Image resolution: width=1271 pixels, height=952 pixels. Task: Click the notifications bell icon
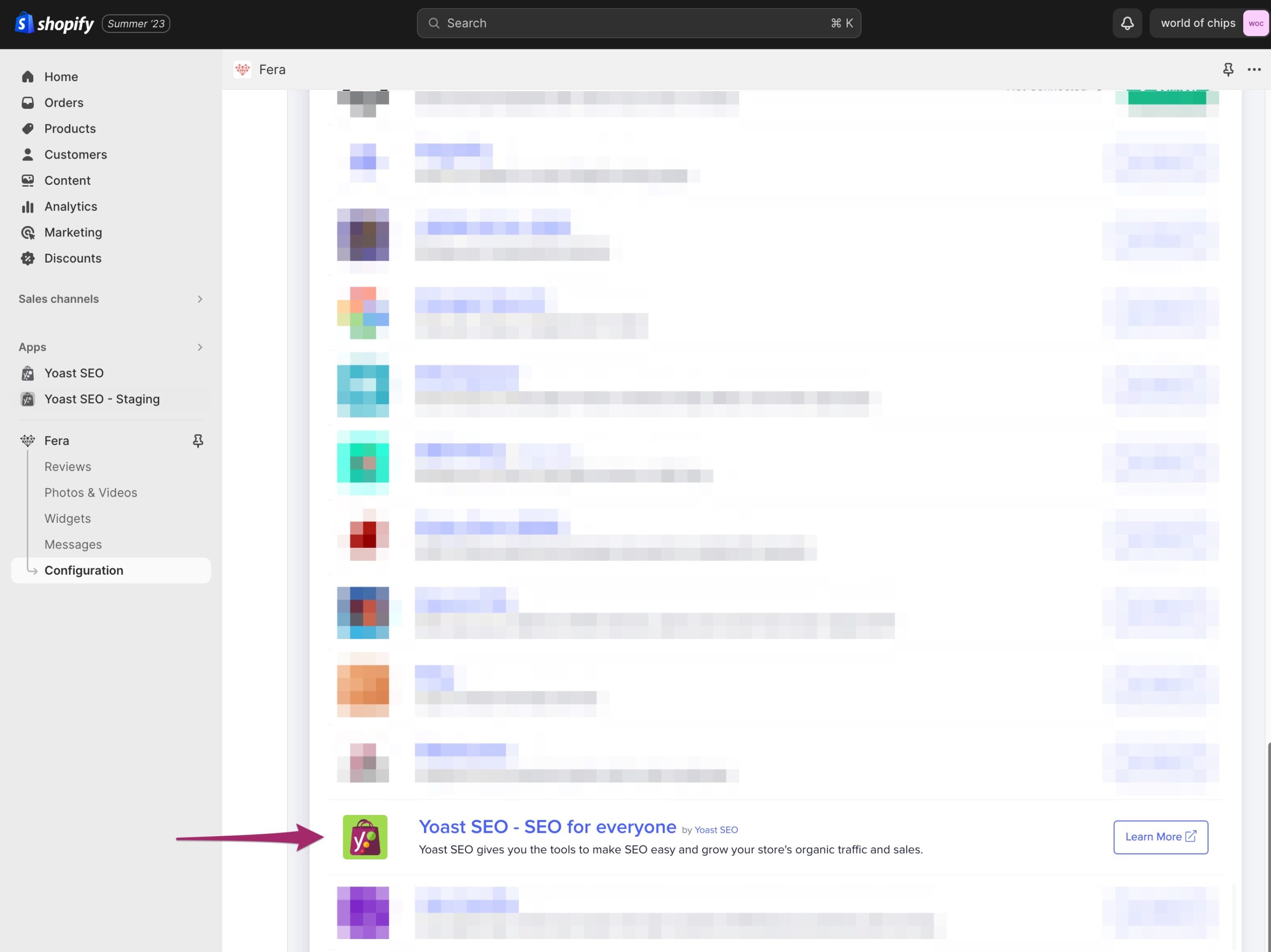(x=1127, y=23)
